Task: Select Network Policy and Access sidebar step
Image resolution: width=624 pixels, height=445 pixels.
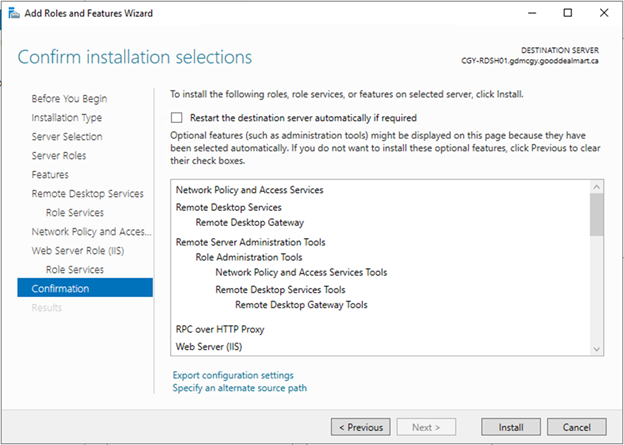Action: tap(92, 232)
